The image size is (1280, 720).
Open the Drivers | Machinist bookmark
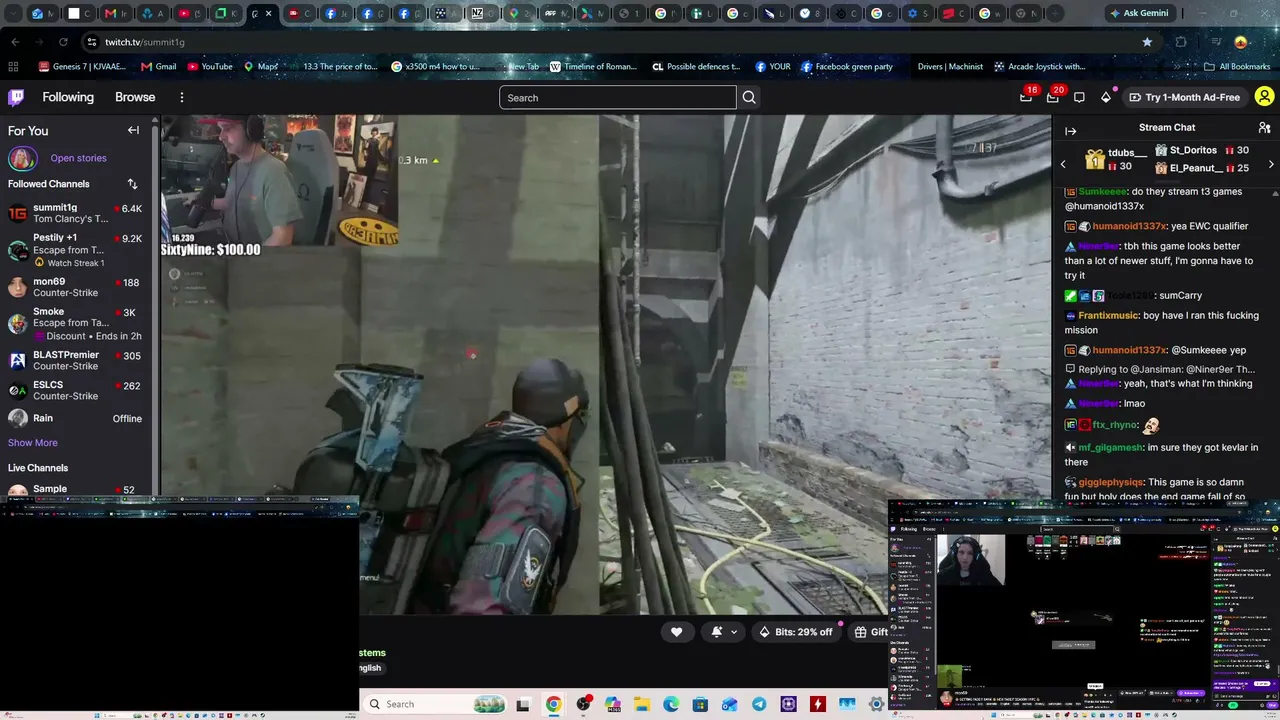click(x=950, y=67)
